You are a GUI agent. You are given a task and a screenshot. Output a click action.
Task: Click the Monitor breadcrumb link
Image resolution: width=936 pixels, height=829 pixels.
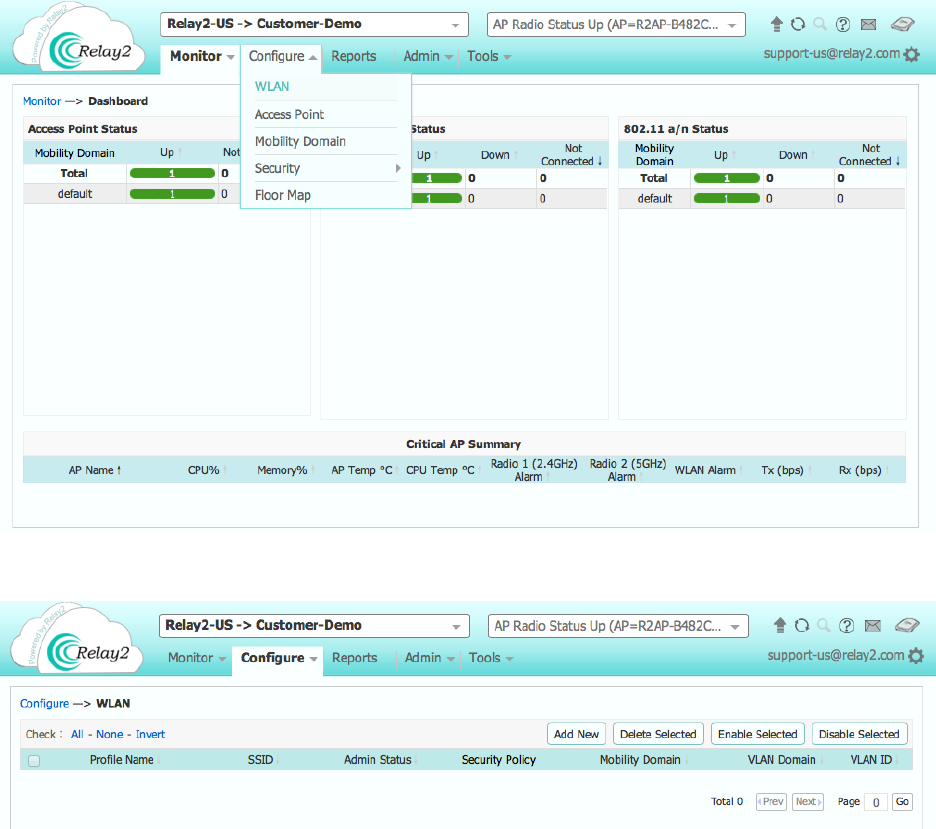coord(42,101)
